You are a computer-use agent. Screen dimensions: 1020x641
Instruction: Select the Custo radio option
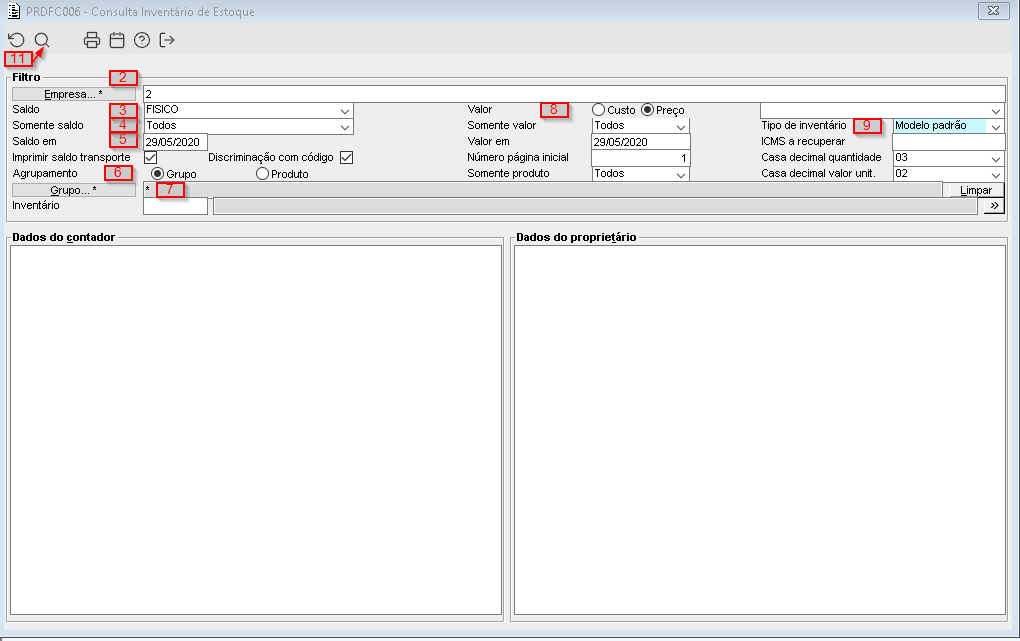coord(598,110)
